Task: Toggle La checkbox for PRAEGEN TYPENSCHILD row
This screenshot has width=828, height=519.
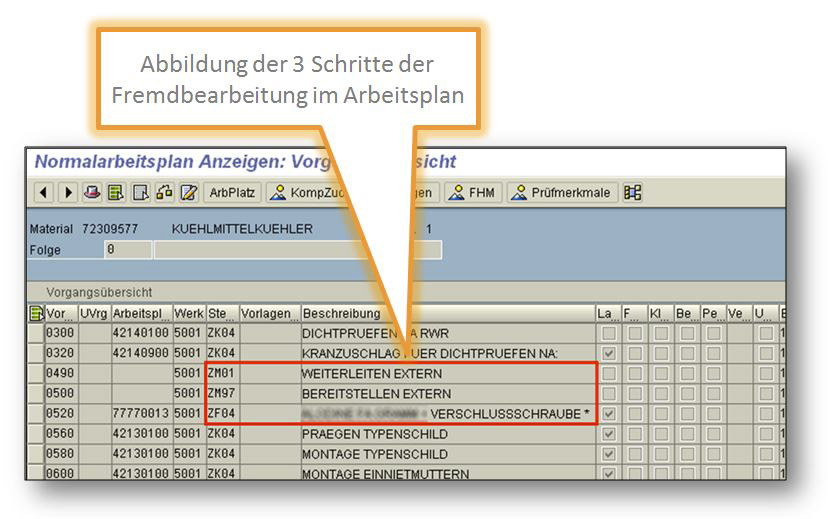Action: point(608,434)
